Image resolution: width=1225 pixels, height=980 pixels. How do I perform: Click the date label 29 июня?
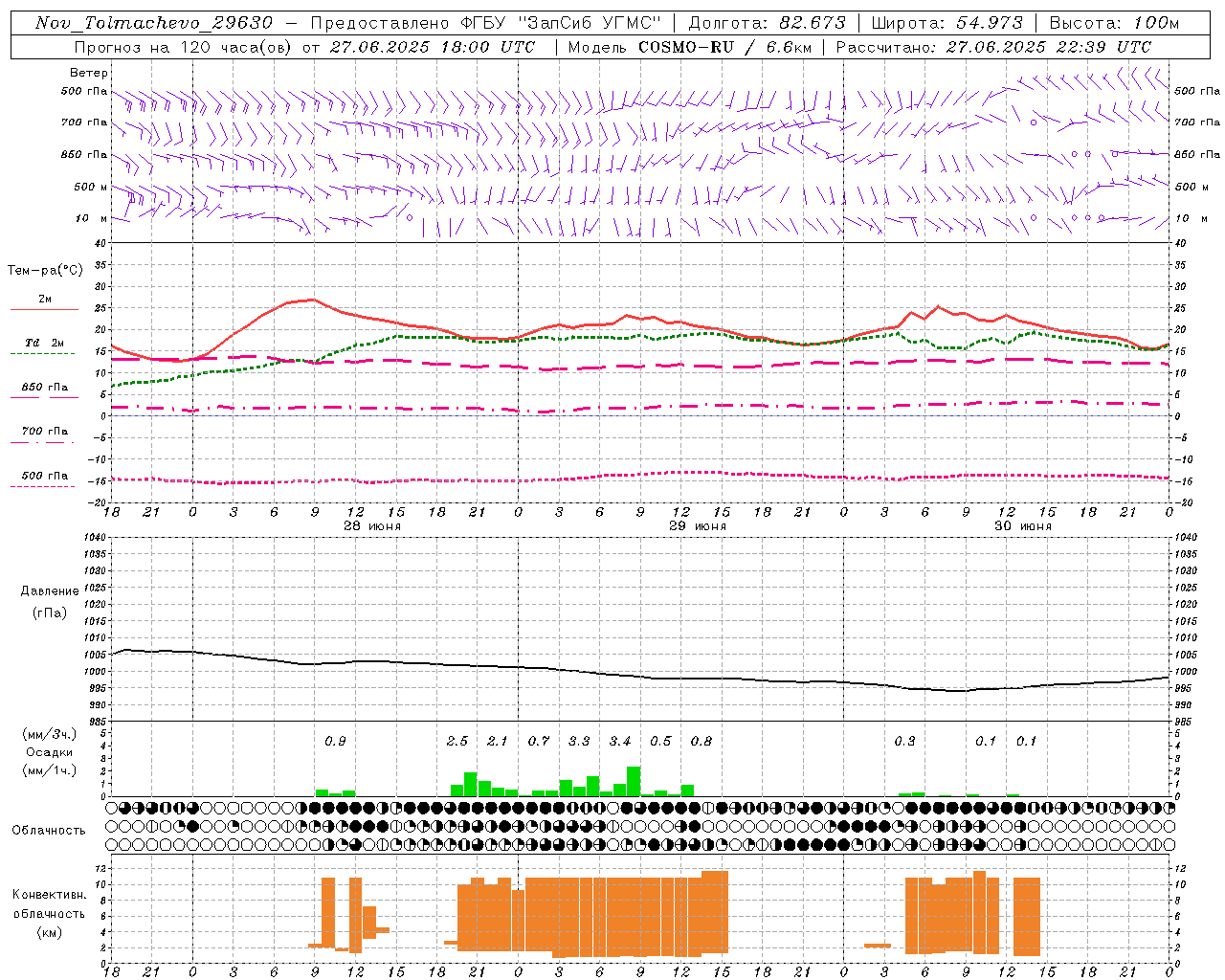[x=698, y=525]
